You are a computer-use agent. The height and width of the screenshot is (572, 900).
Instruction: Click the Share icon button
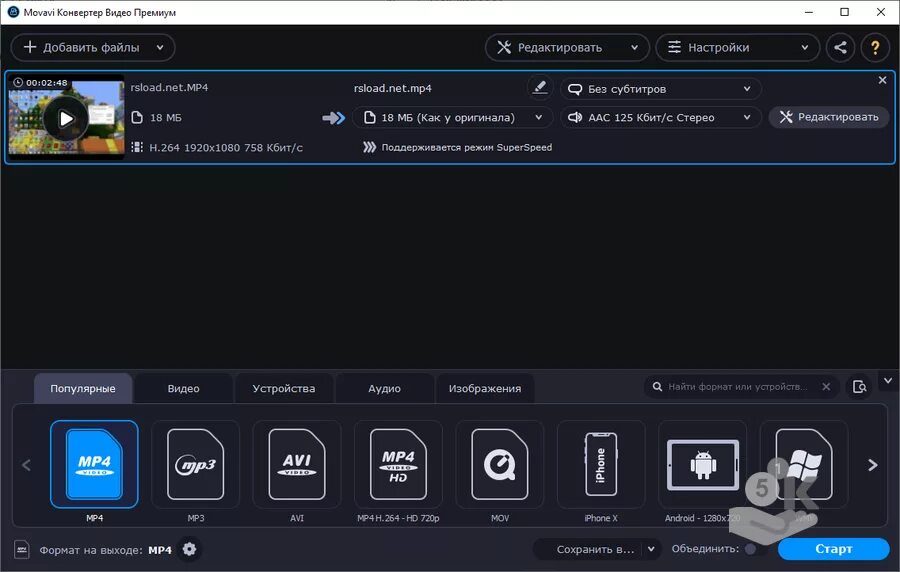[840, 47]
